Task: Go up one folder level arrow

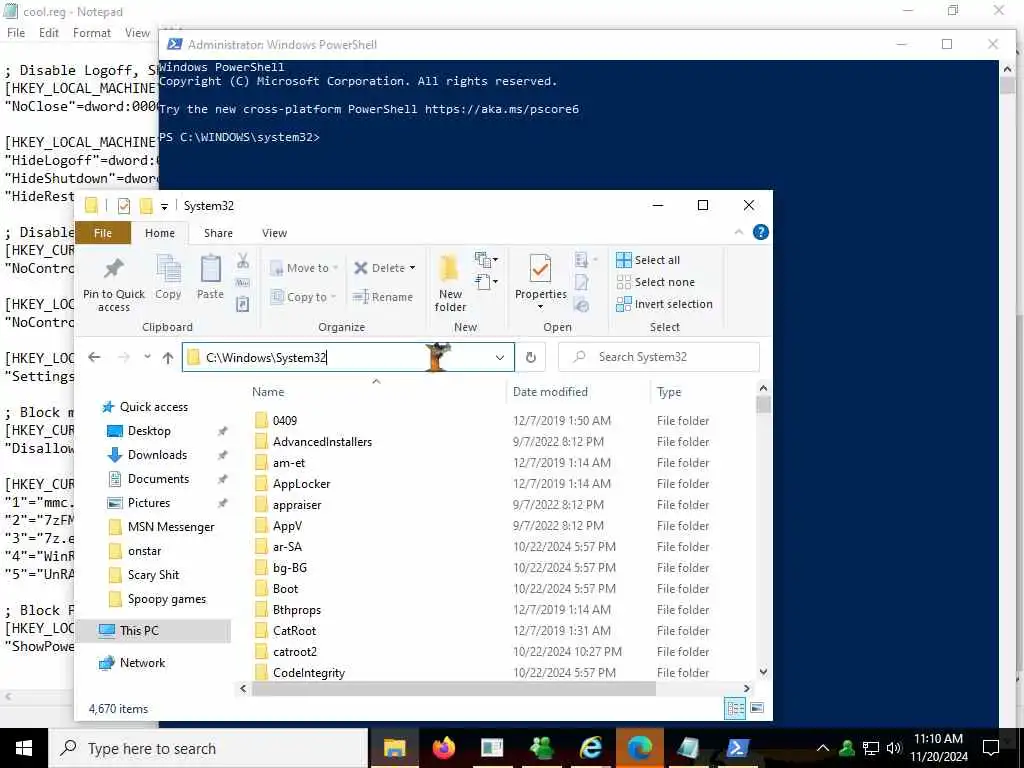Action: tap(168, 357)
